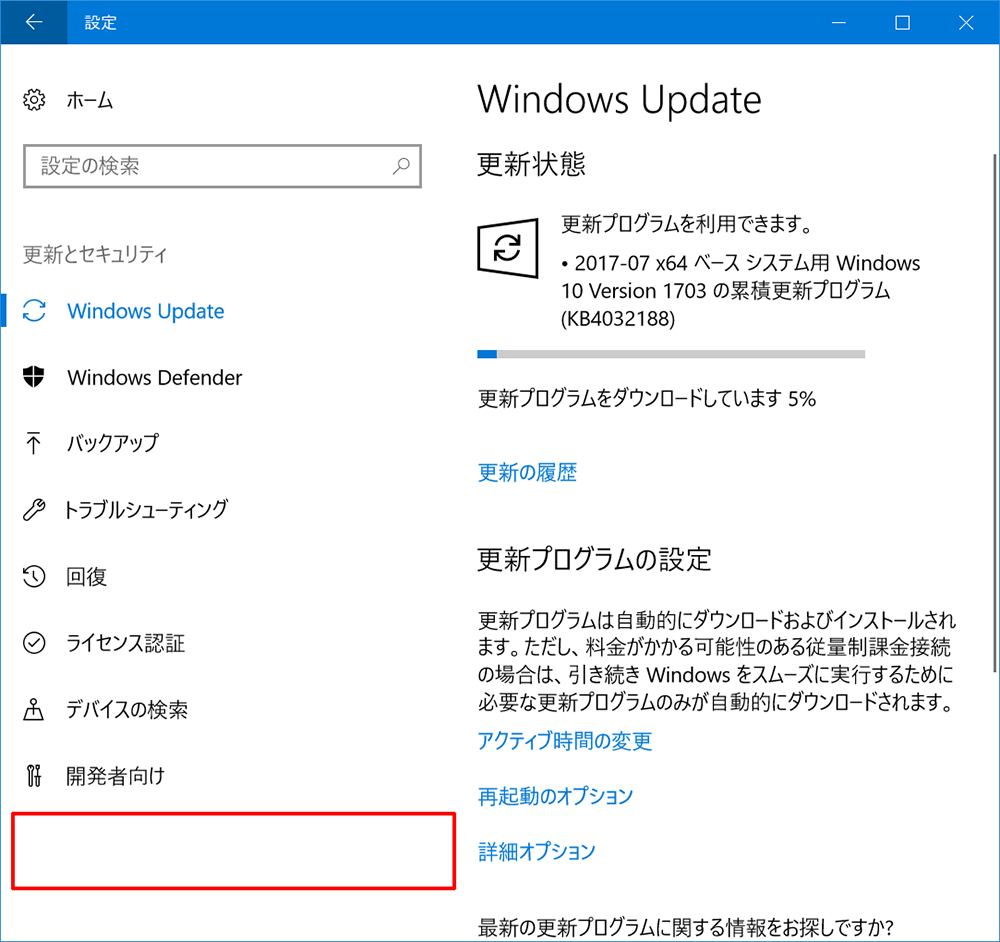Click the home gear icon
Viewport: 1000px width, 942px height.
pos(34,99)
